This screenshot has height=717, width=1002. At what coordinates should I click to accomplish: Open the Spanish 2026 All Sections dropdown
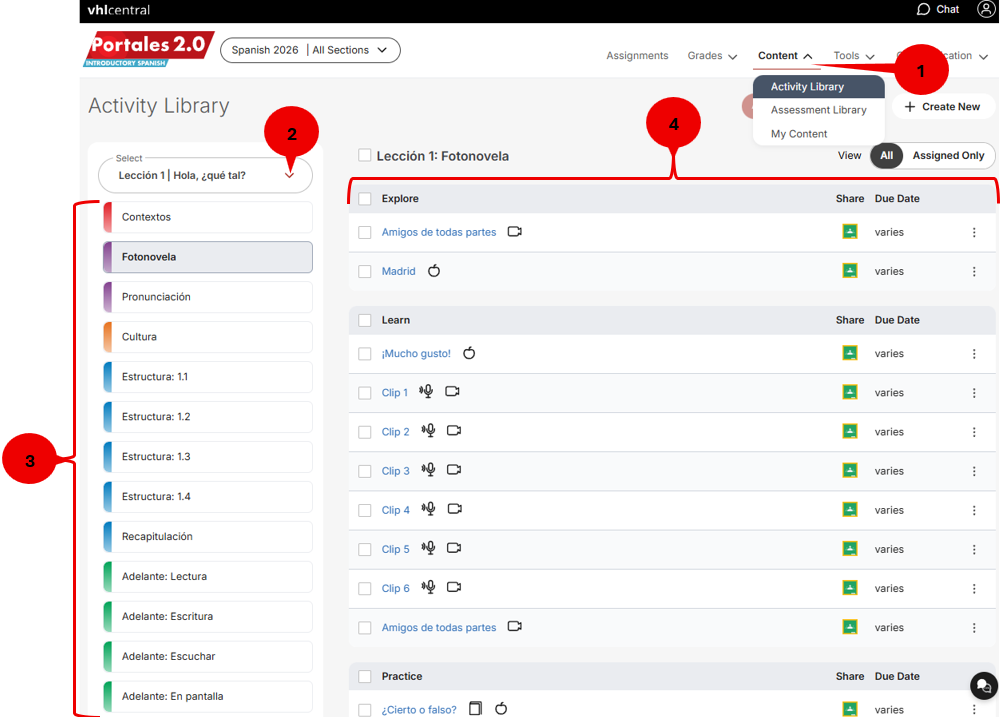(x=310, y=50)
